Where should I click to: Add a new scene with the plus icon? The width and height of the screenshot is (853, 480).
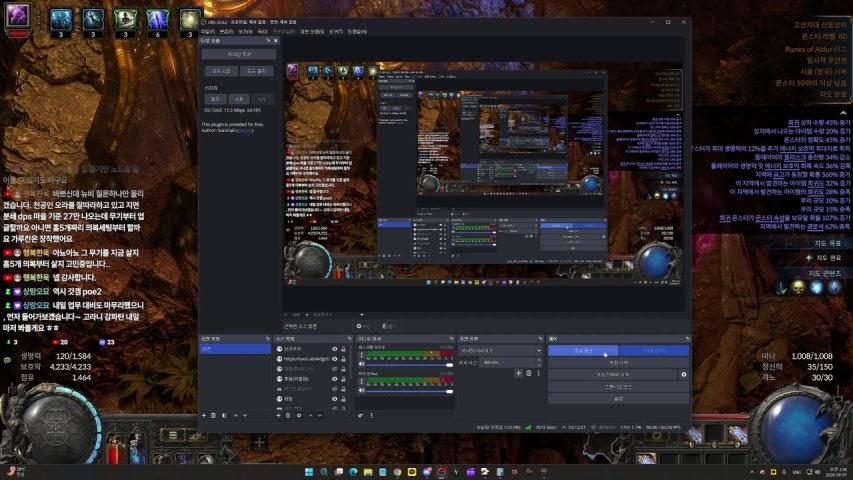204,415
